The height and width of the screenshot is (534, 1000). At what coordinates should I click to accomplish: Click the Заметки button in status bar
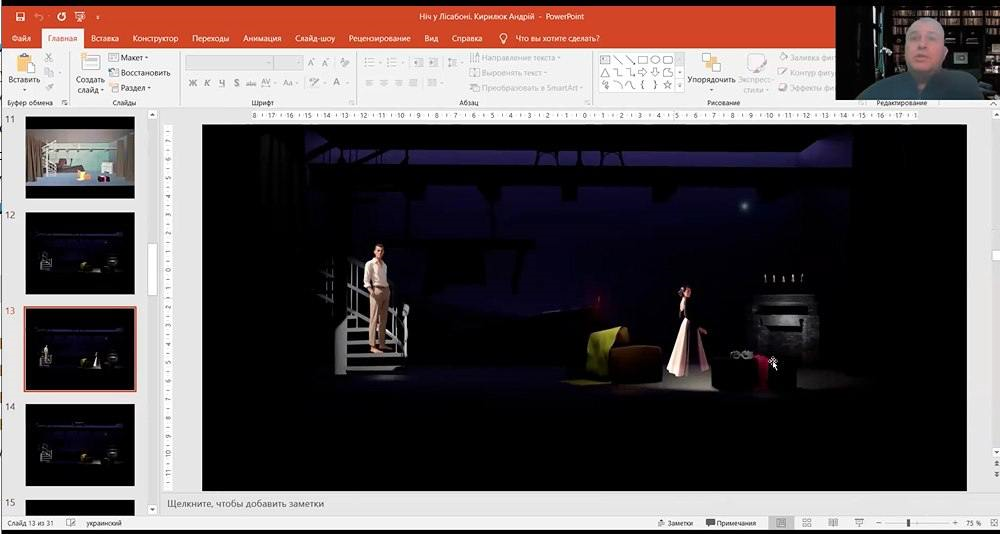coord(675,523)
